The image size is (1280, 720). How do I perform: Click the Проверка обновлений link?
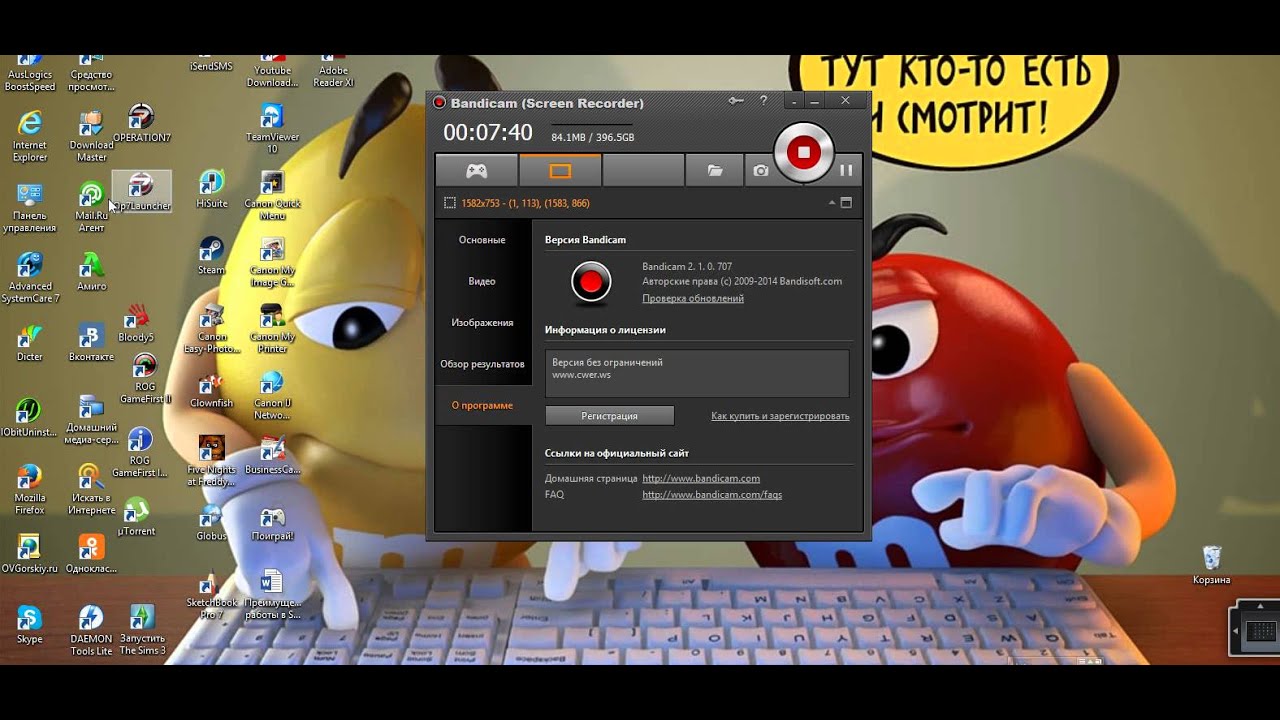pyautogui.click(x=693, y=298)
